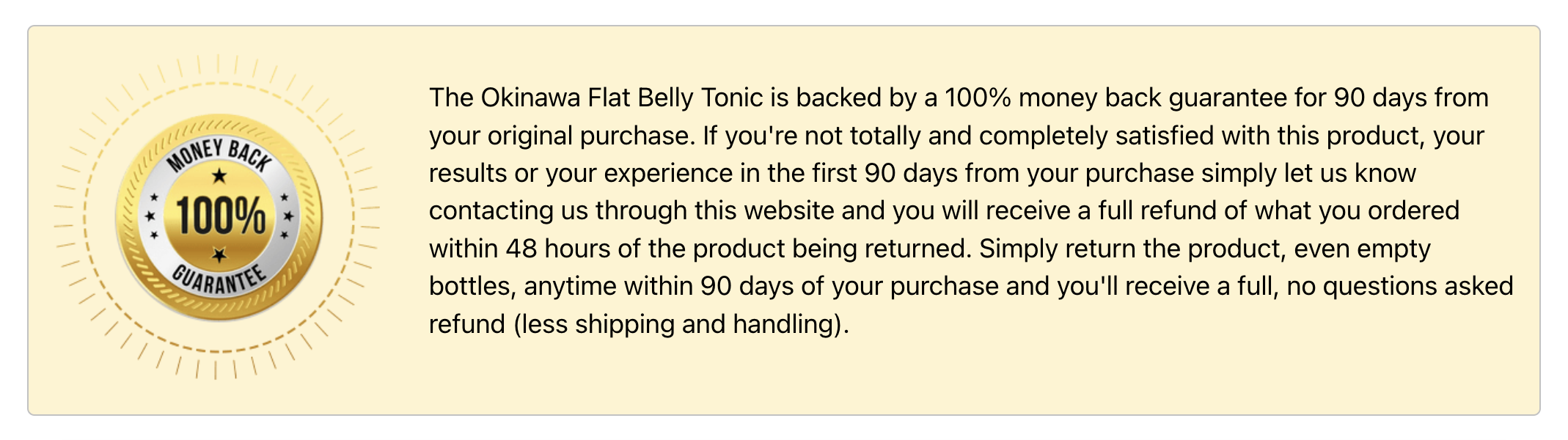The height and width of the screenshot is (440, 1568).
Task: Click the "GUARANTEE" arc text on badge
Action: (219, 279)
